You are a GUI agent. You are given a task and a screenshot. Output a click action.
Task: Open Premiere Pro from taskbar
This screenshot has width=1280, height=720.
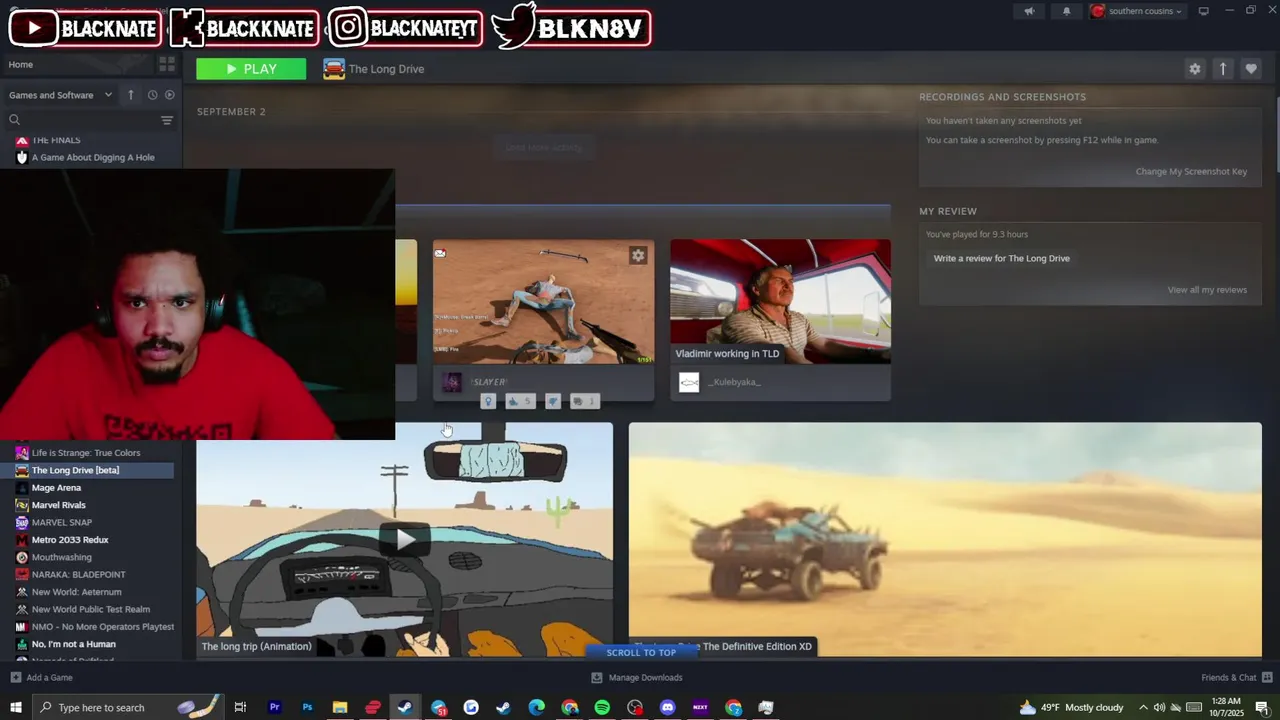pos(274,707)
